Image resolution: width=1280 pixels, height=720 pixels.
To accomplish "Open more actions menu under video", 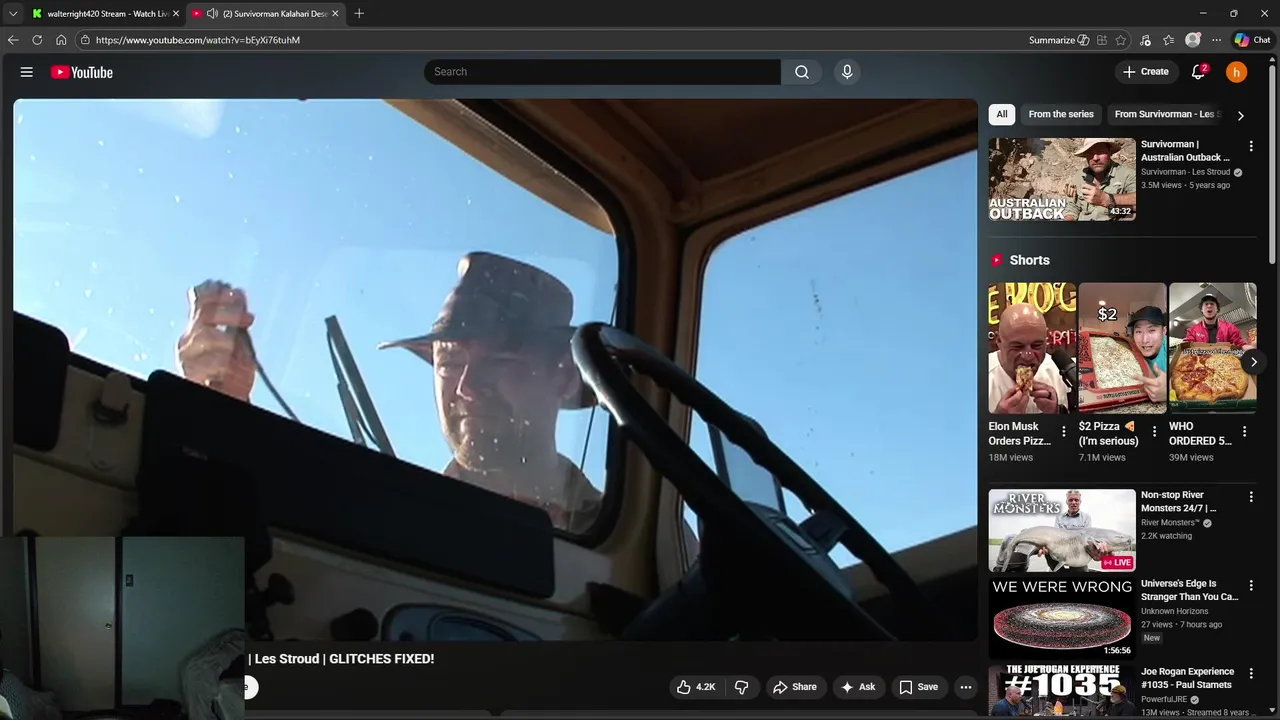I will click(965, 687).
